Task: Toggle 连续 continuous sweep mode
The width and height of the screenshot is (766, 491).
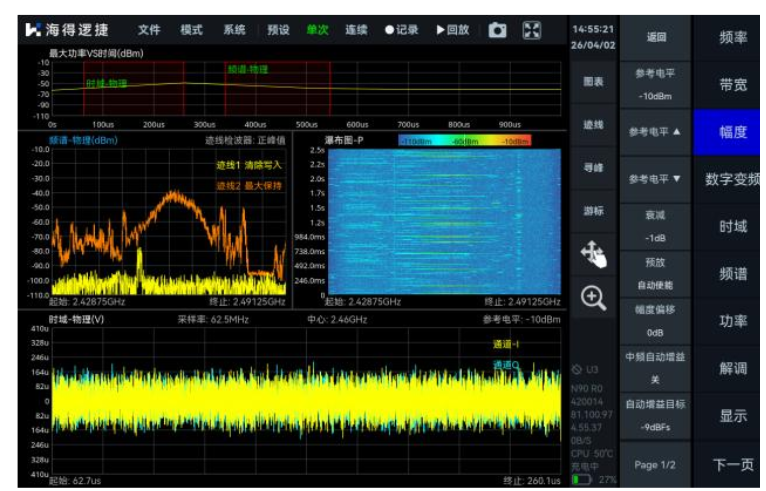Action: [x=356, y=30]
